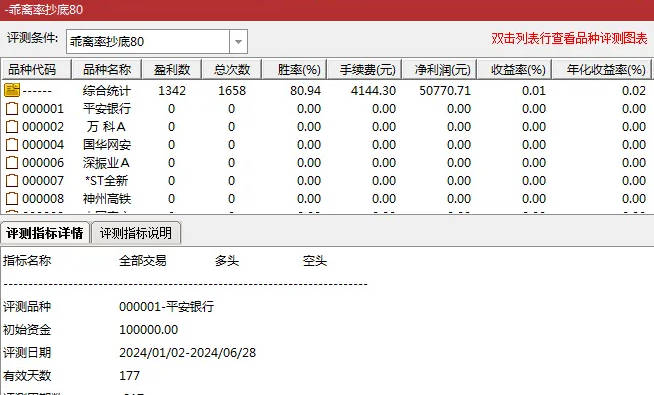
Task: Click the 000001-平安银行 evaluation value
Action: (x=166, y=307)
